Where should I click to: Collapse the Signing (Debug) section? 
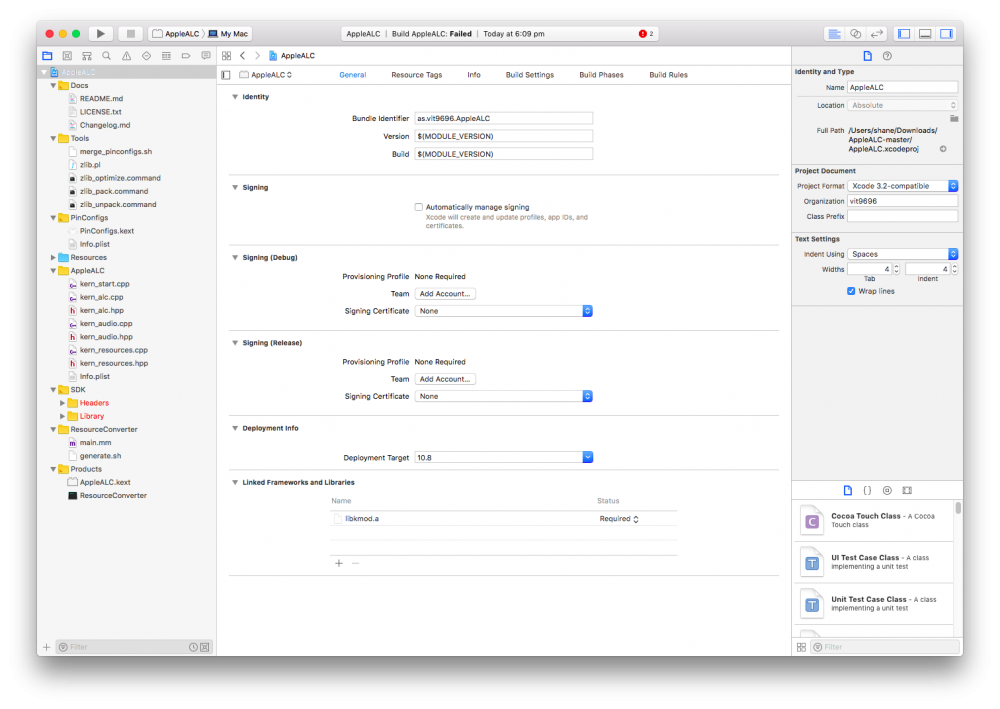(235, 258)
